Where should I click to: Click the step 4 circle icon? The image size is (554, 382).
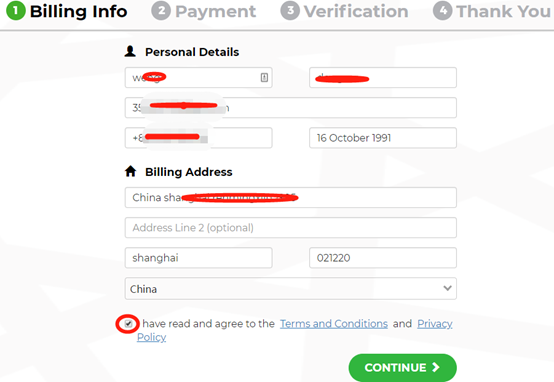443,11
